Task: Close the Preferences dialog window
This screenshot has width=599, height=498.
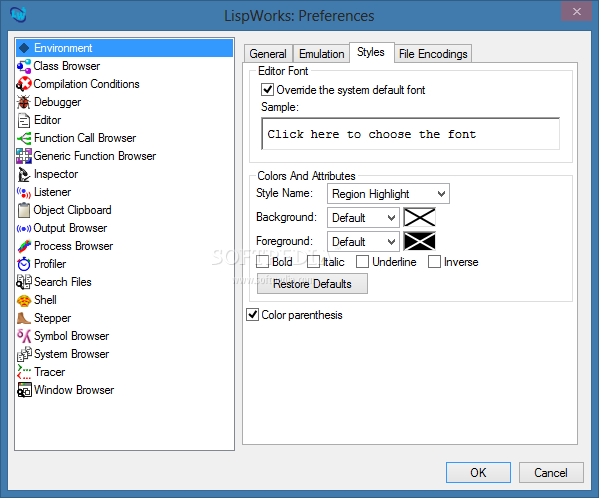Action: pyautogui.click(x=577, y=11)
